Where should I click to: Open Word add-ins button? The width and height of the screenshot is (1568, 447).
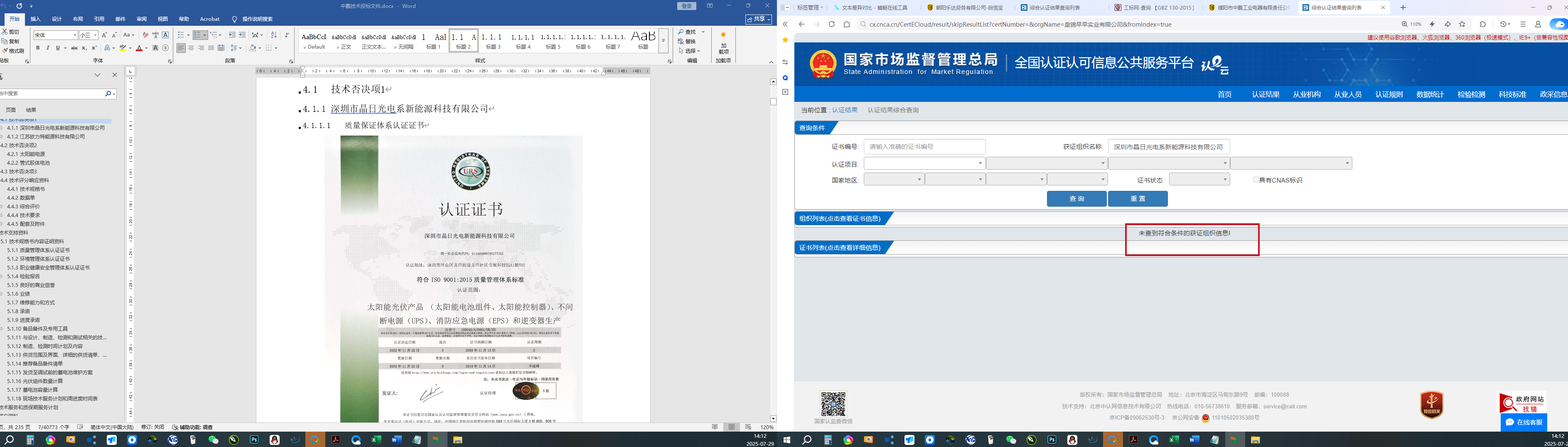pyautogui.click(x=723, y=43)
